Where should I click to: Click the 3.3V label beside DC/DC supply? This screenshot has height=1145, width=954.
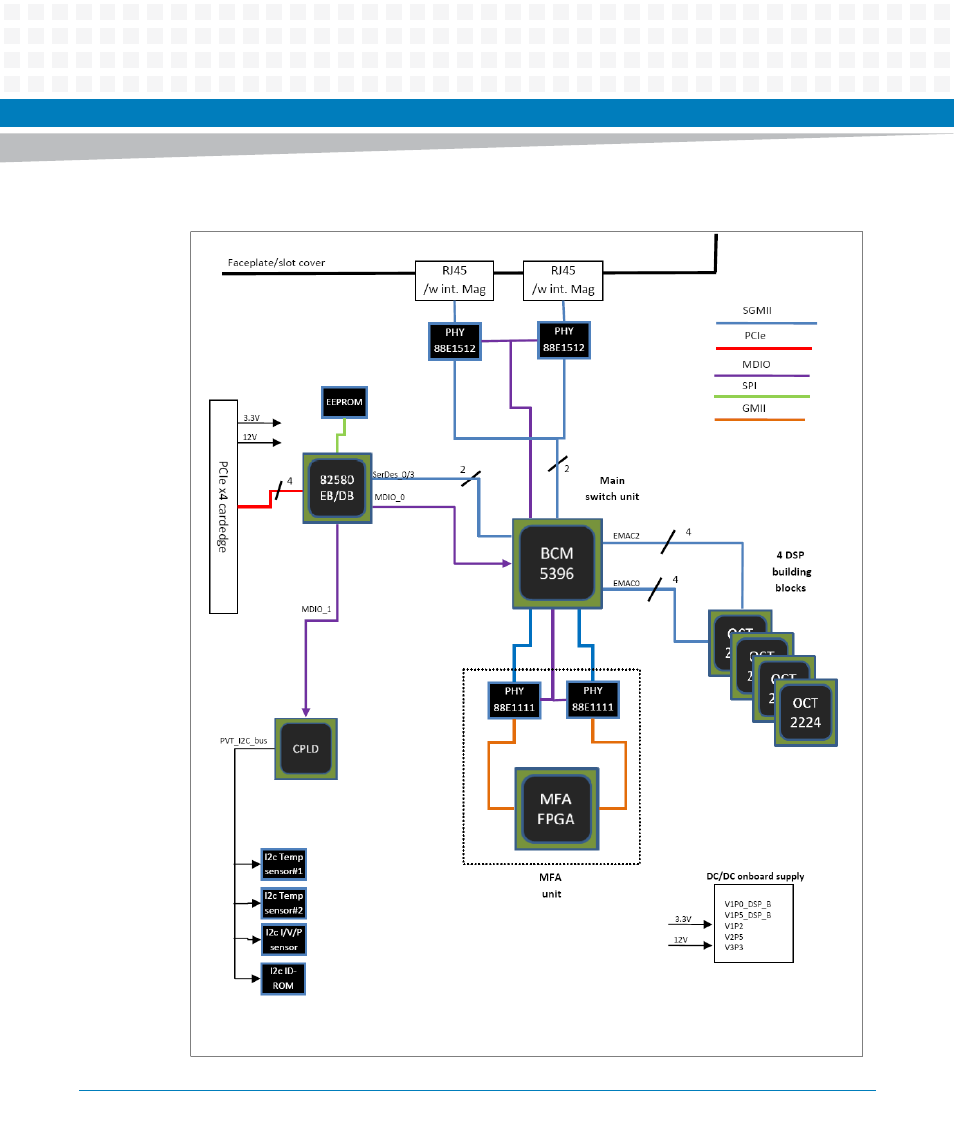click(683, 919)
